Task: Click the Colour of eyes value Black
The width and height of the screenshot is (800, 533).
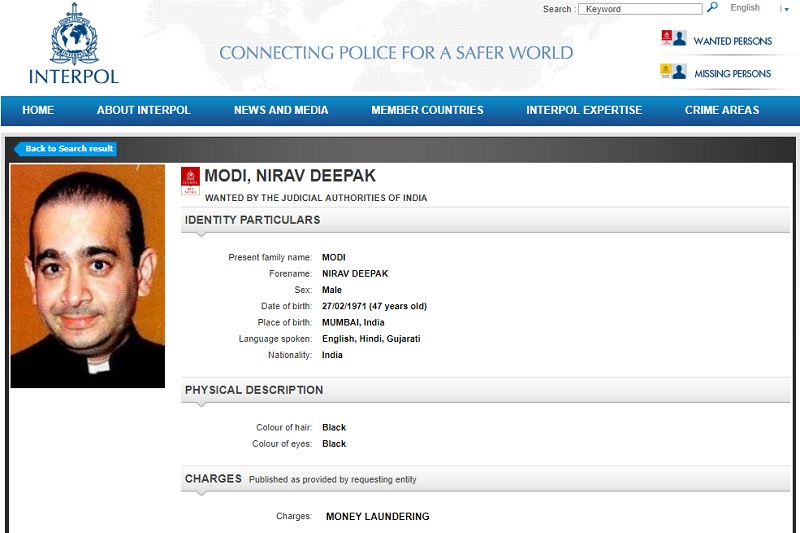Action: point(334,444)
